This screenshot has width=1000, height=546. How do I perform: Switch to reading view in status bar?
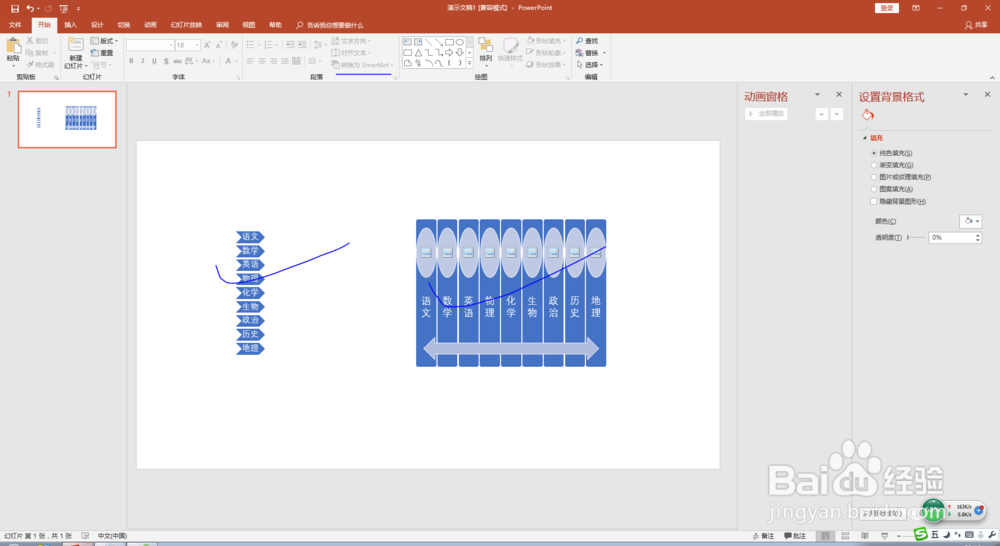point(865,536)
